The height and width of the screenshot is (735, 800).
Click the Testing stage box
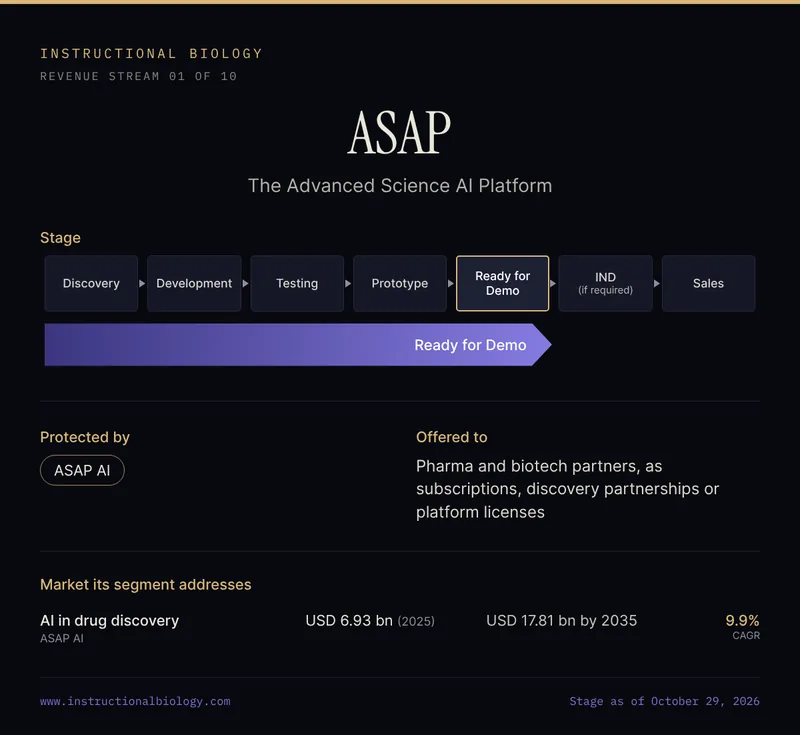[x=297, y=283]
